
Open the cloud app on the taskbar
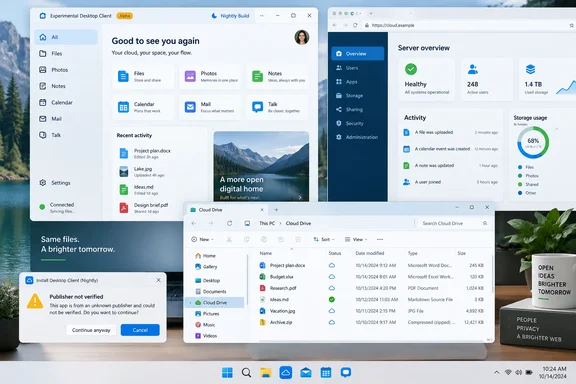point(285,373)
